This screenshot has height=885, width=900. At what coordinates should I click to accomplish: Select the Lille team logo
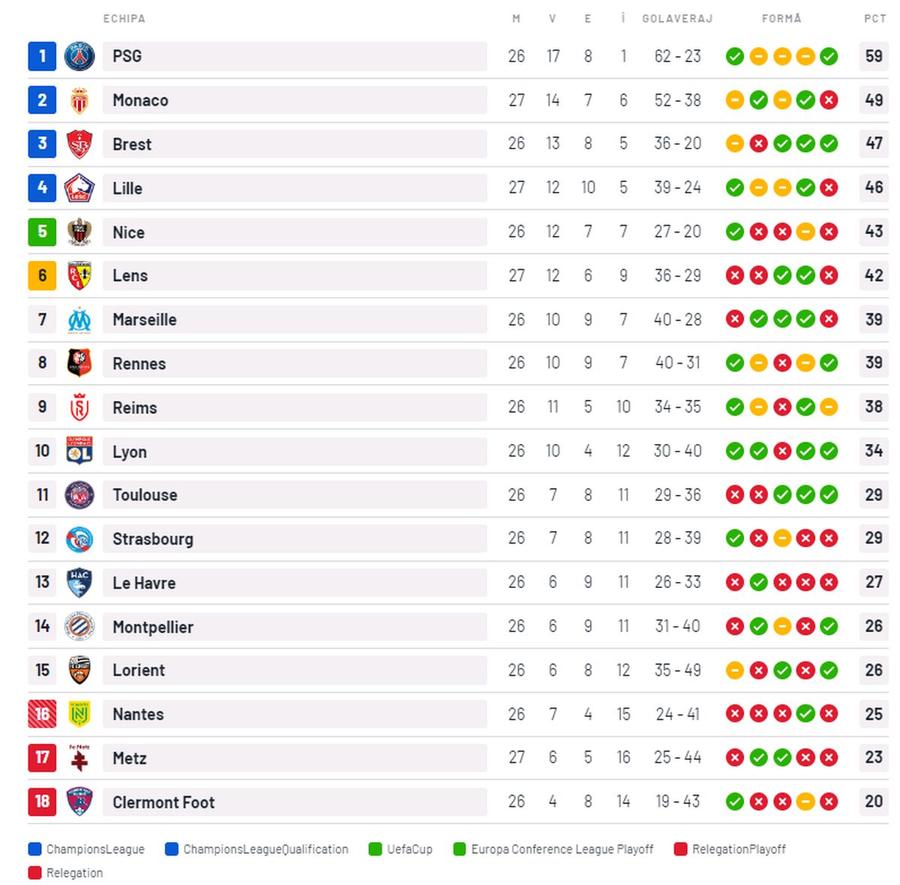coord(79,188)
